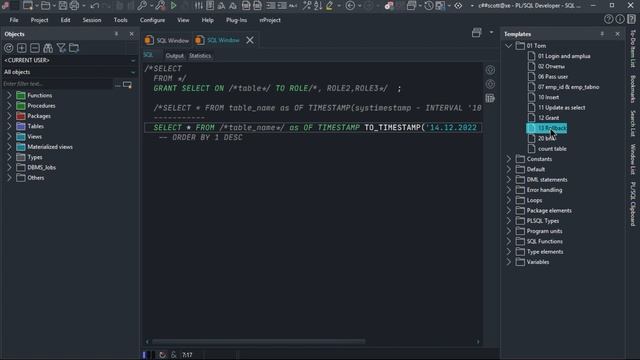Click the Save toolbar icon

point(62,5)
